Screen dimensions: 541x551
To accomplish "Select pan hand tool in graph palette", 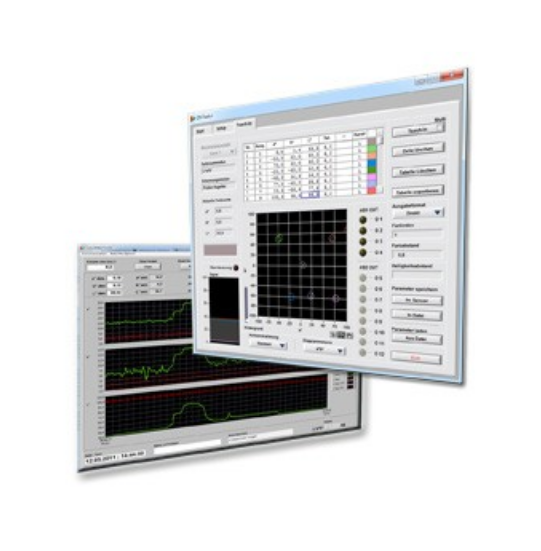I will point(349,335).
